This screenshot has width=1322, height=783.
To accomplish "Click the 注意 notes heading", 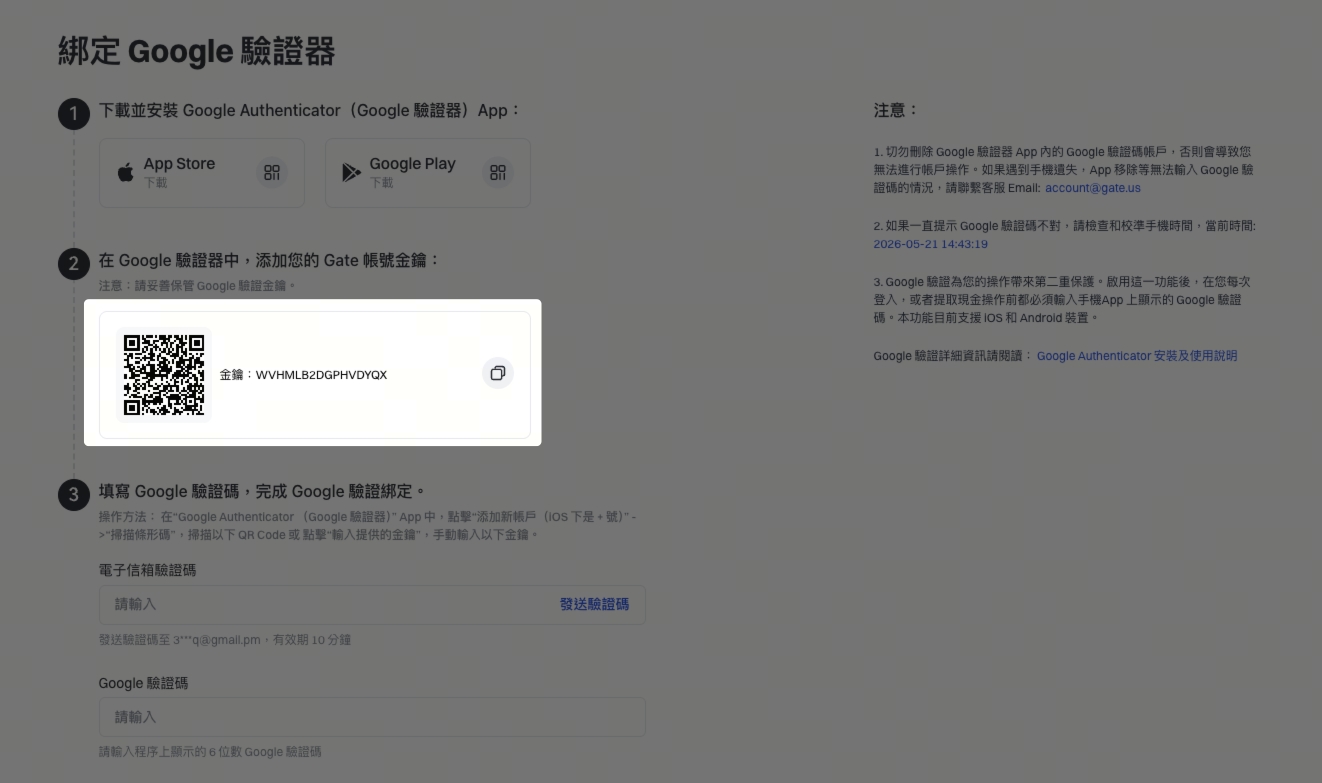I will (x=895, y=110).
